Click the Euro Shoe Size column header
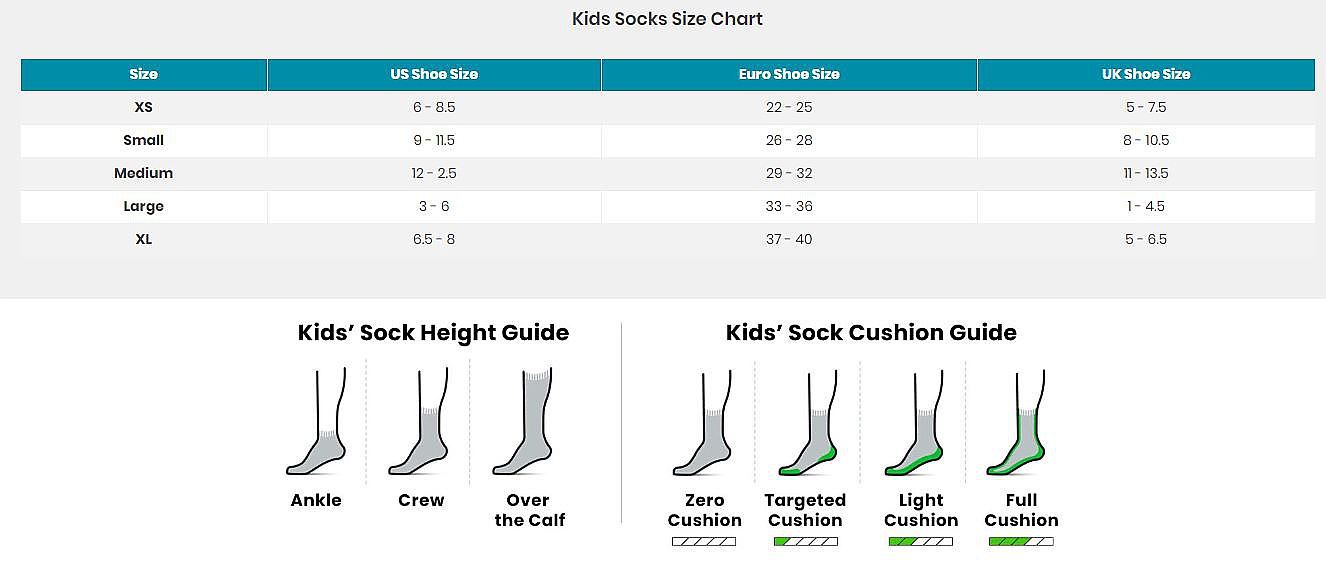 [789, 74]
